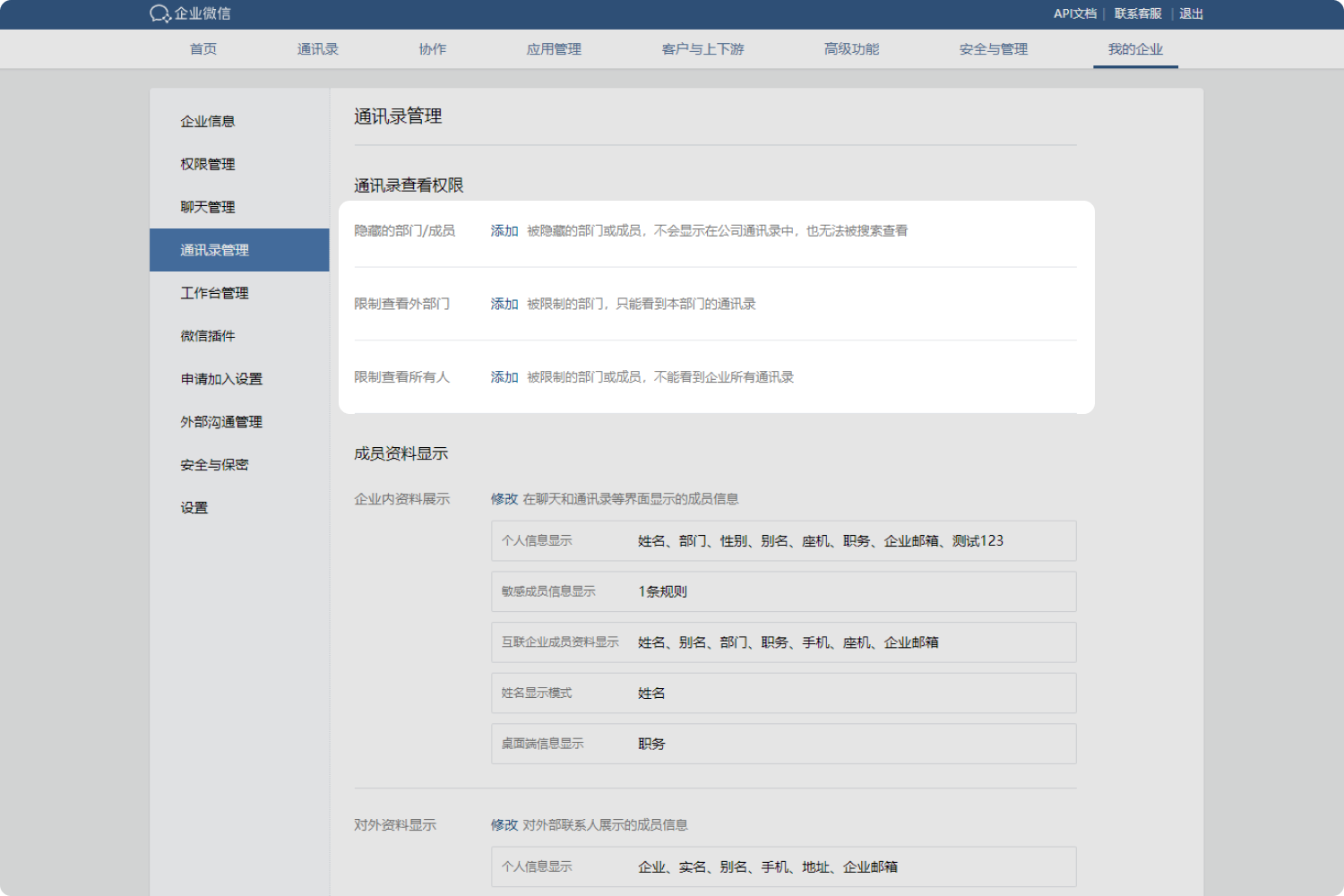Screen dimensions: 1344x896
Task: Open the 客户与上下游 tab
Action: [x=702, y=49]
